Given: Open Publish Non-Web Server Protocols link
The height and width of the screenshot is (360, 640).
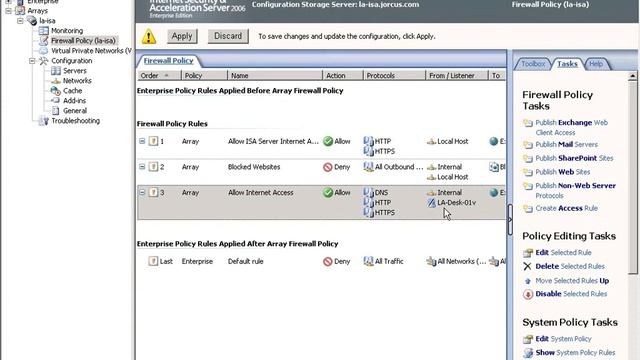Looking at the screenshot, I should (576, 191).
